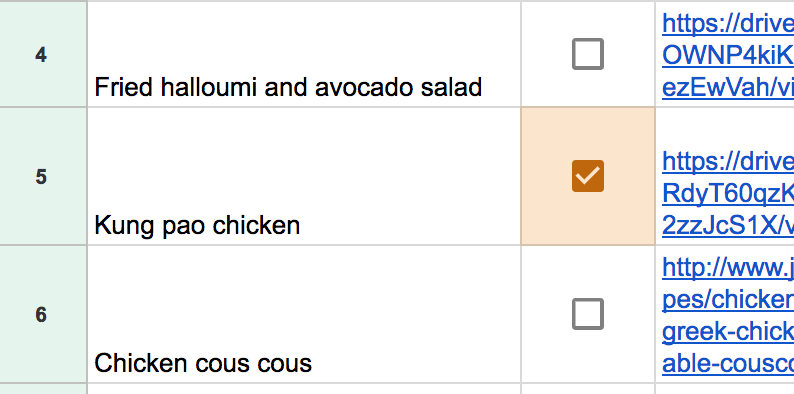This screenshot has width=794, height=394.
Task: Open the row 4 link line 'OWNP4kiK'
Action: pos(728,57)
